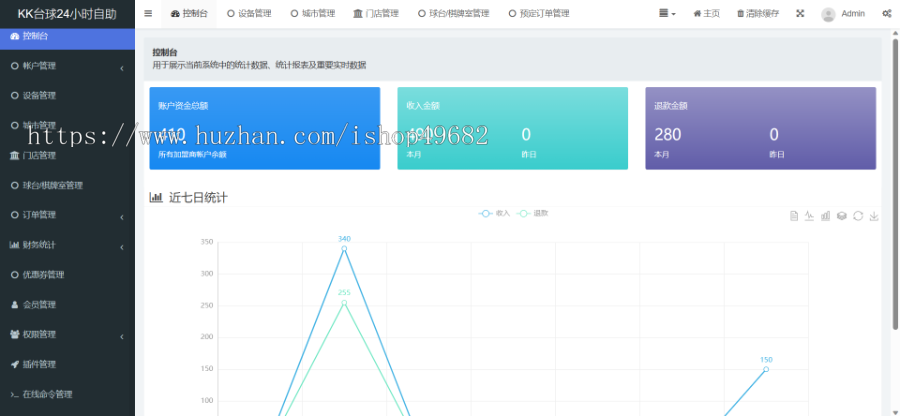This screenshot has height=416, width=900.
Task: Switch to the 门店管理 top tab
Action: tap(376, 14)
